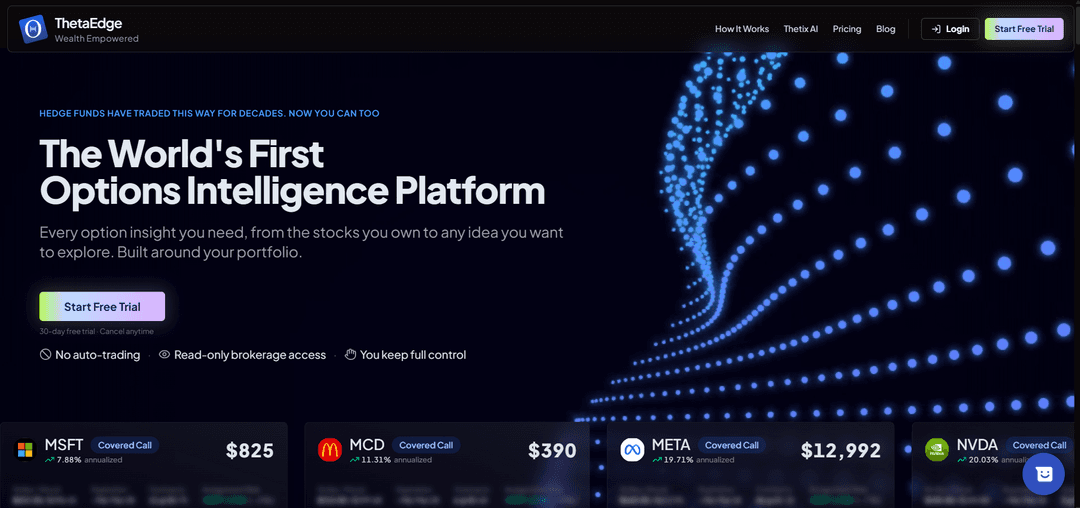Viewport: 1080px width, 508px height.
Task: Click the Covered Call badge on MCD
Action: pos(426,445)
